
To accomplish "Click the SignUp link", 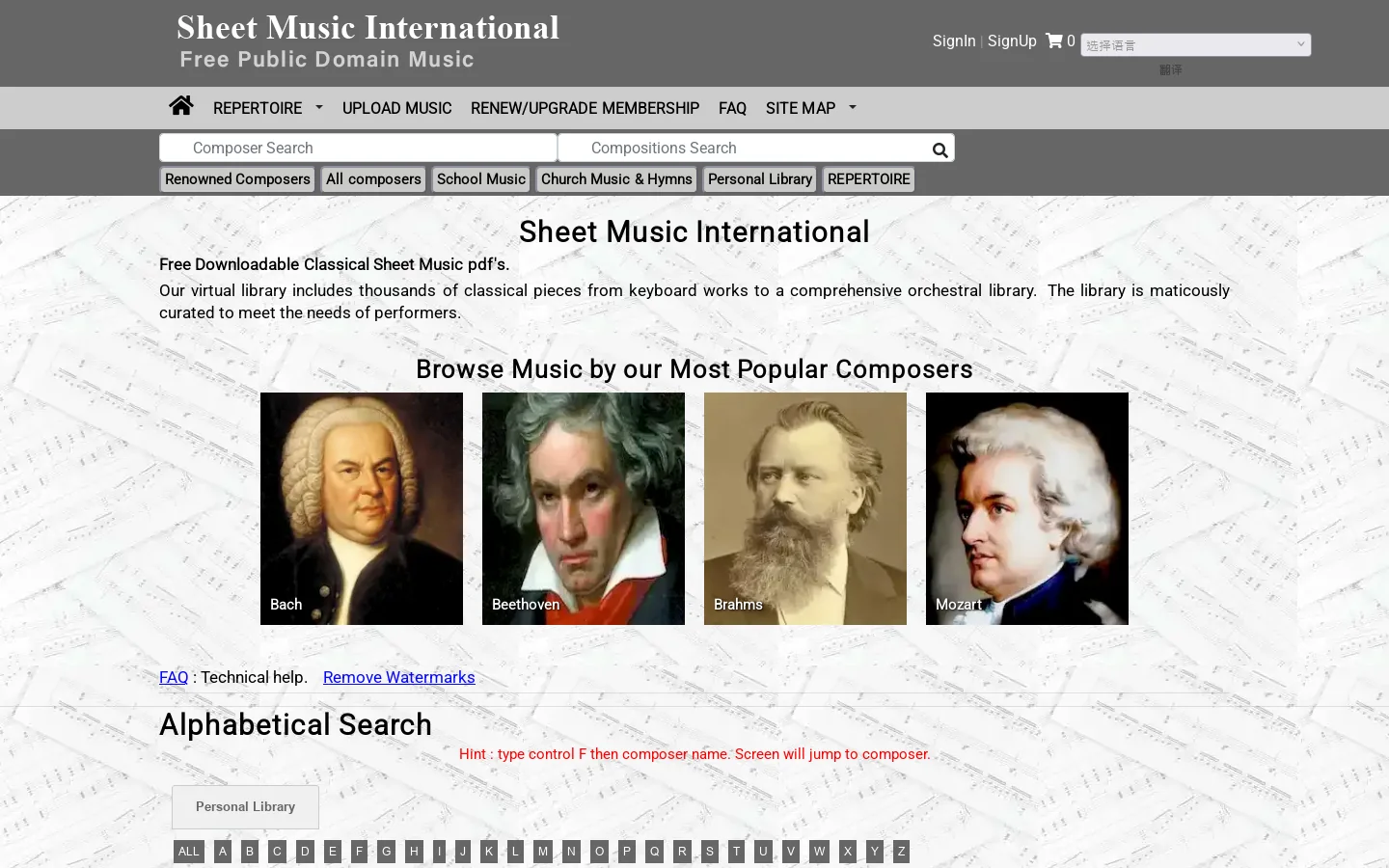I will pyautogui.click(x=1012, y=41).
